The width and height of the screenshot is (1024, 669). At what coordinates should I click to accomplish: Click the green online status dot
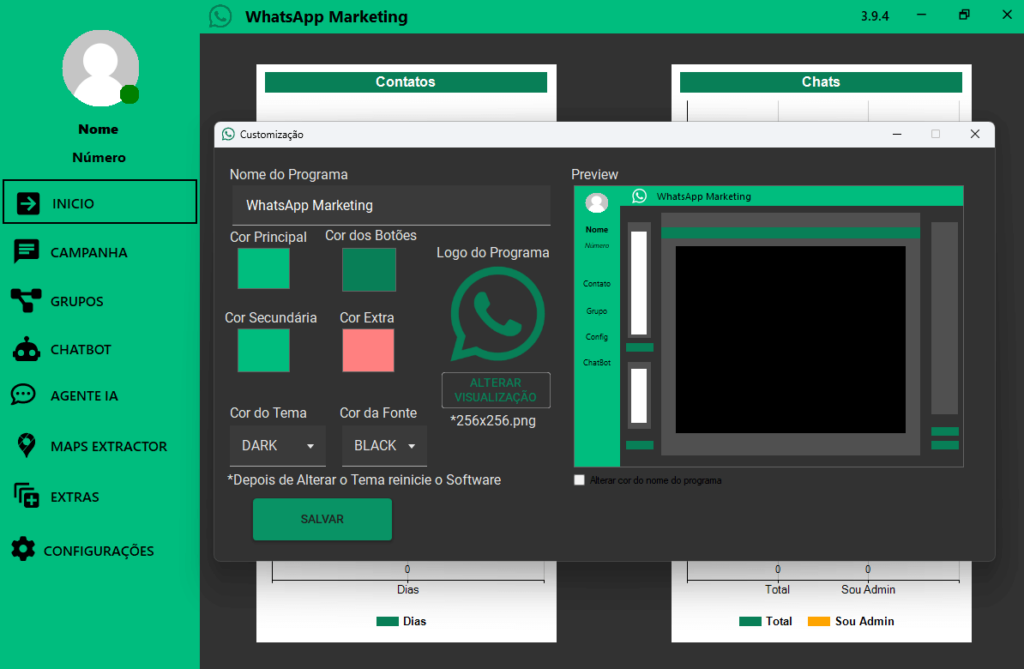129,95
